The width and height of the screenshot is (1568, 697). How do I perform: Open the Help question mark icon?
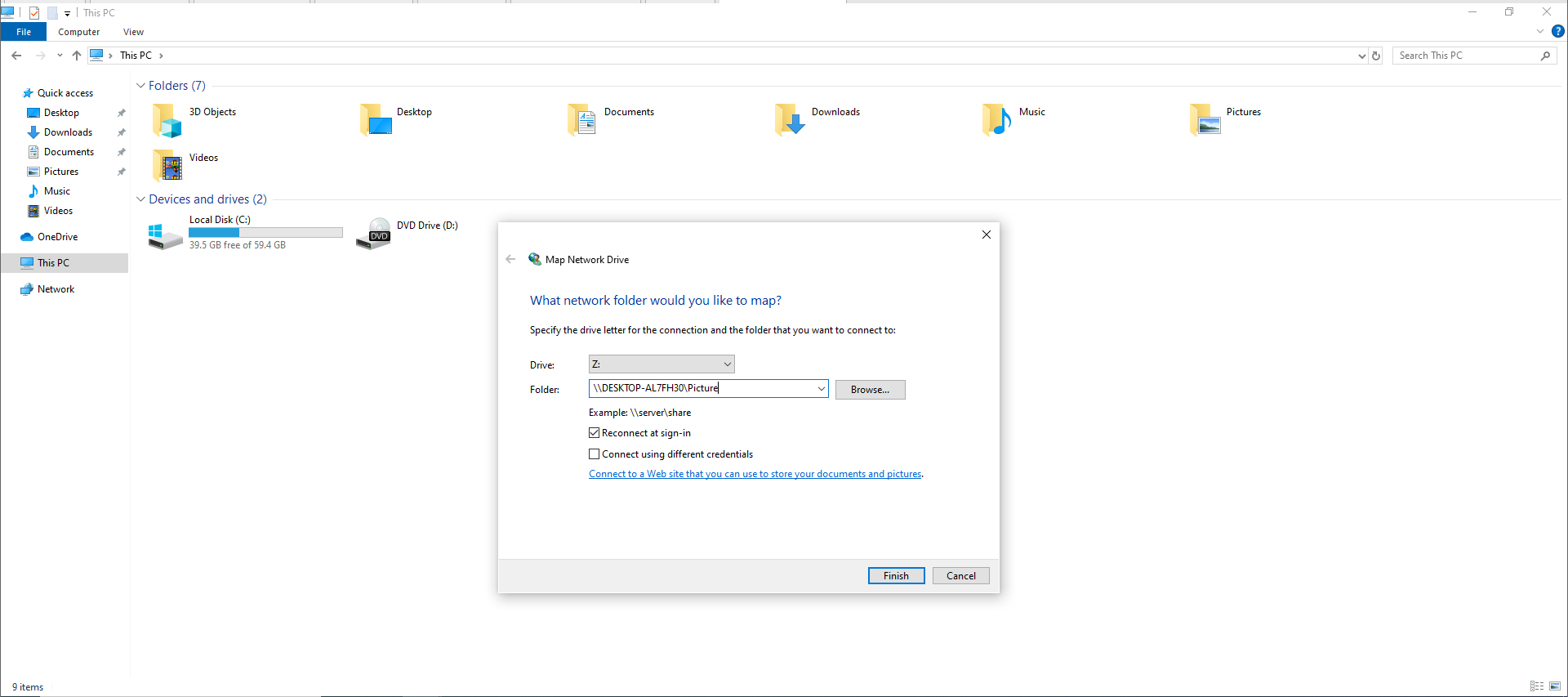pyautogui.click(x=1557, y=32)
